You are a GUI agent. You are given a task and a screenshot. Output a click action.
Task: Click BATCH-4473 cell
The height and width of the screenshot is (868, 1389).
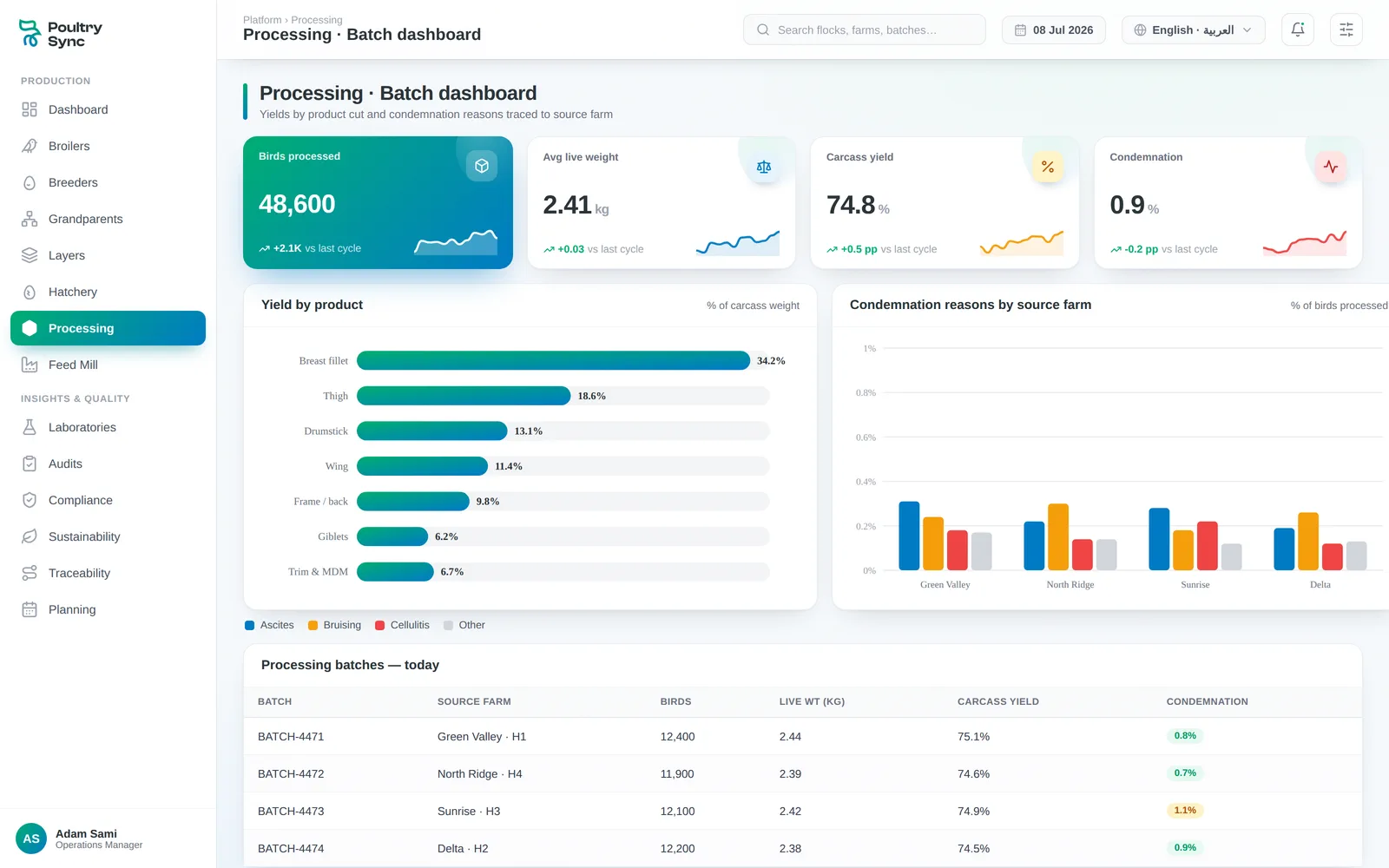click(291, 811)
